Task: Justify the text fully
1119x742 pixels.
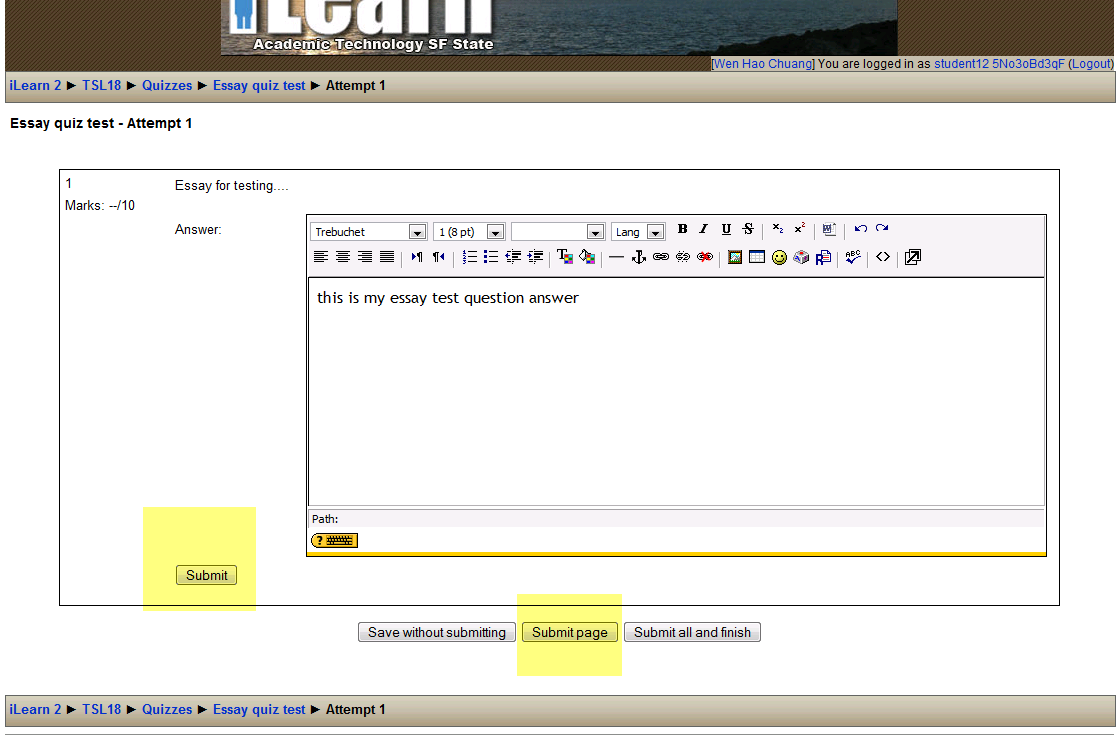Action: coord(387,257)
